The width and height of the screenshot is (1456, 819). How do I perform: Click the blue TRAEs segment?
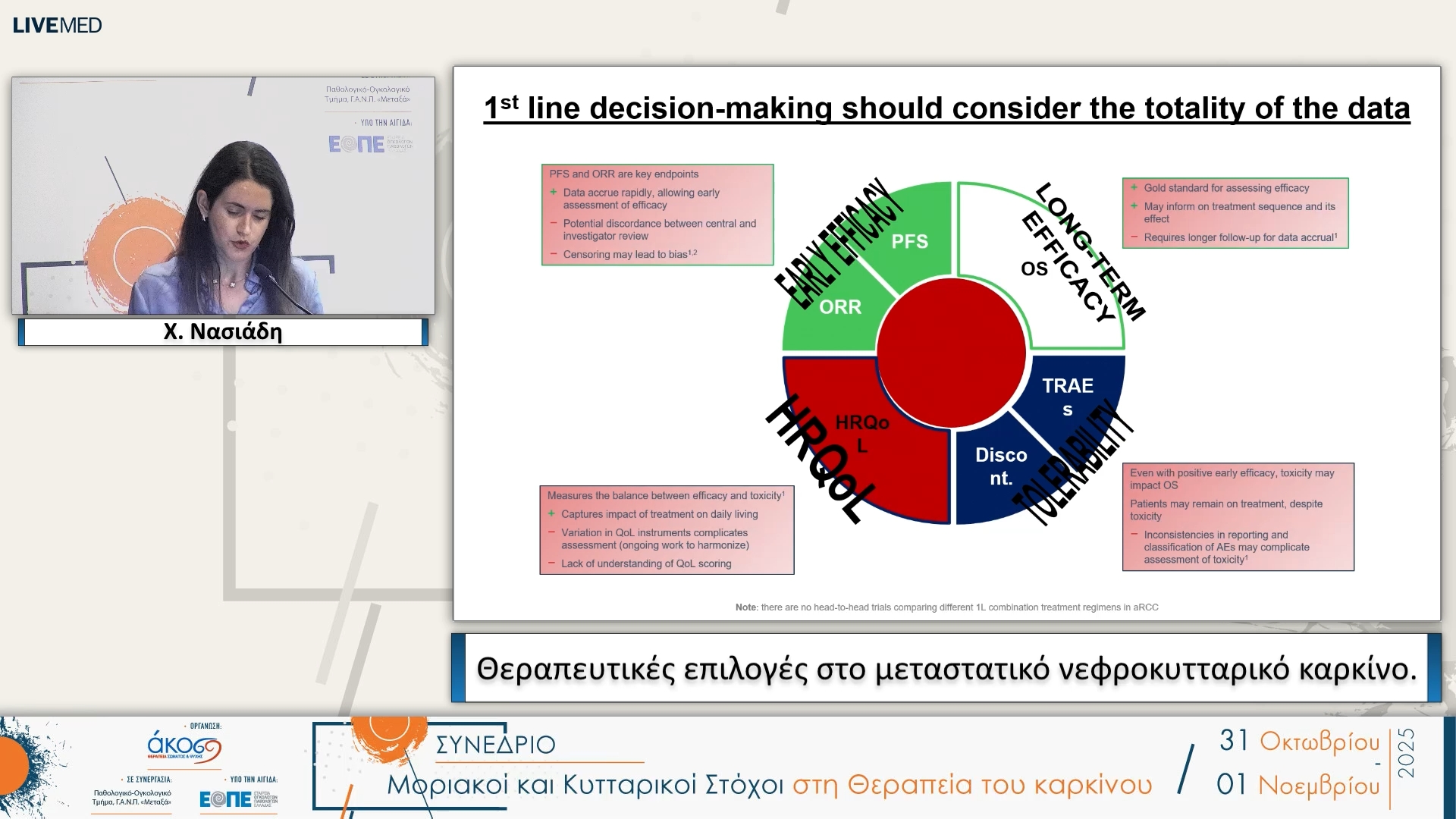[1067, 396]
